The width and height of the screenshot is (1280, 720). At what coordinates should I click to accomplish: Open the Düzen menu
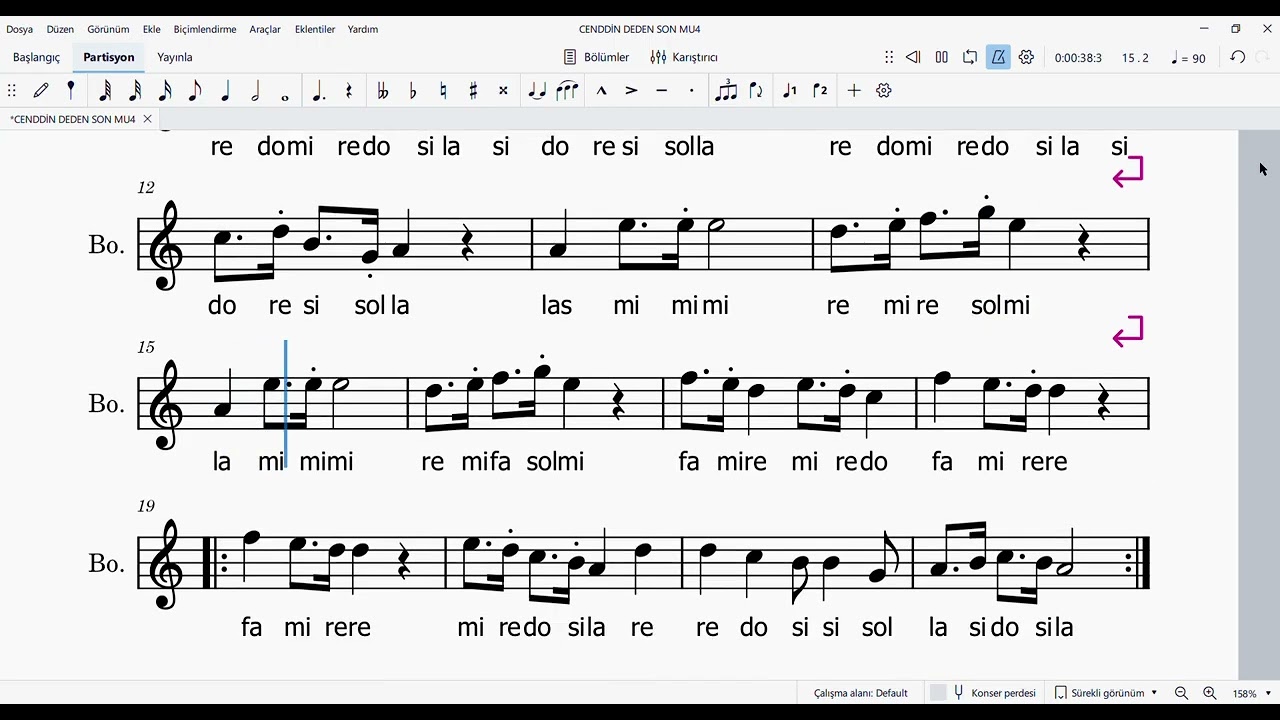[60, 29]
